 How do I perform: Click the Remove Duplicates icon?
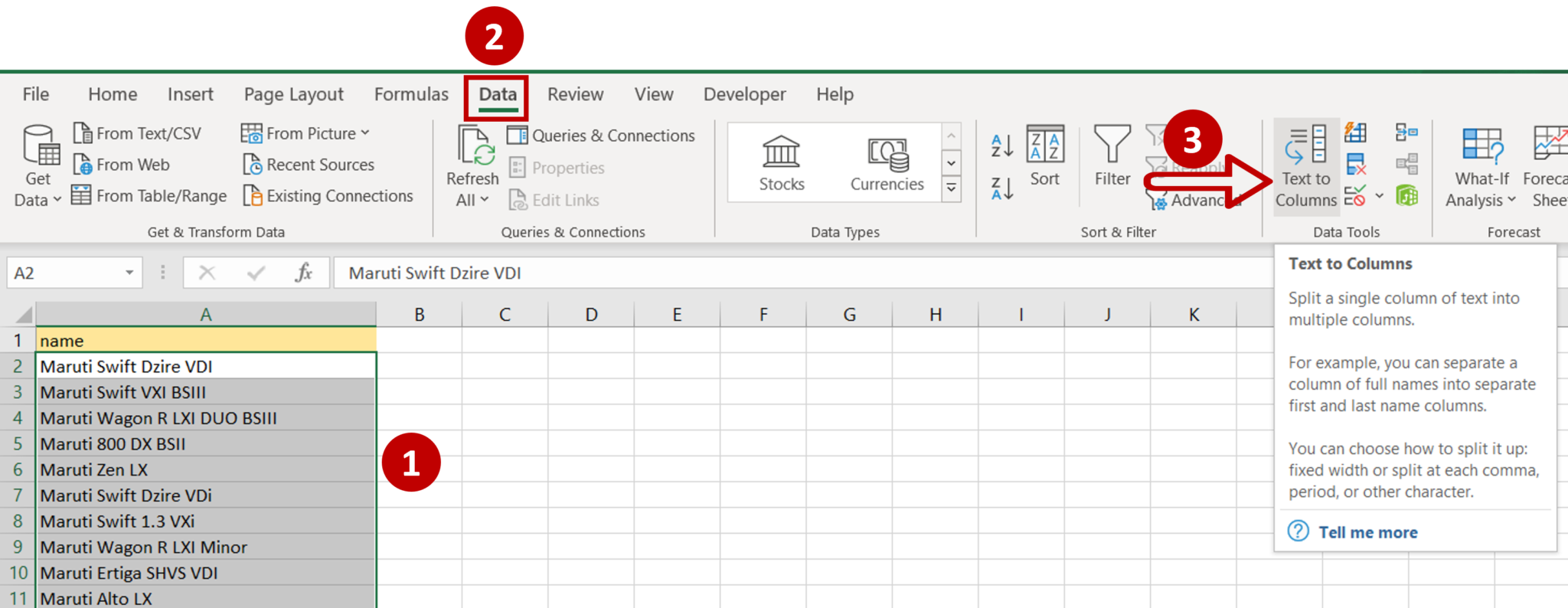pyautogui.click(x=1355, y=164)
